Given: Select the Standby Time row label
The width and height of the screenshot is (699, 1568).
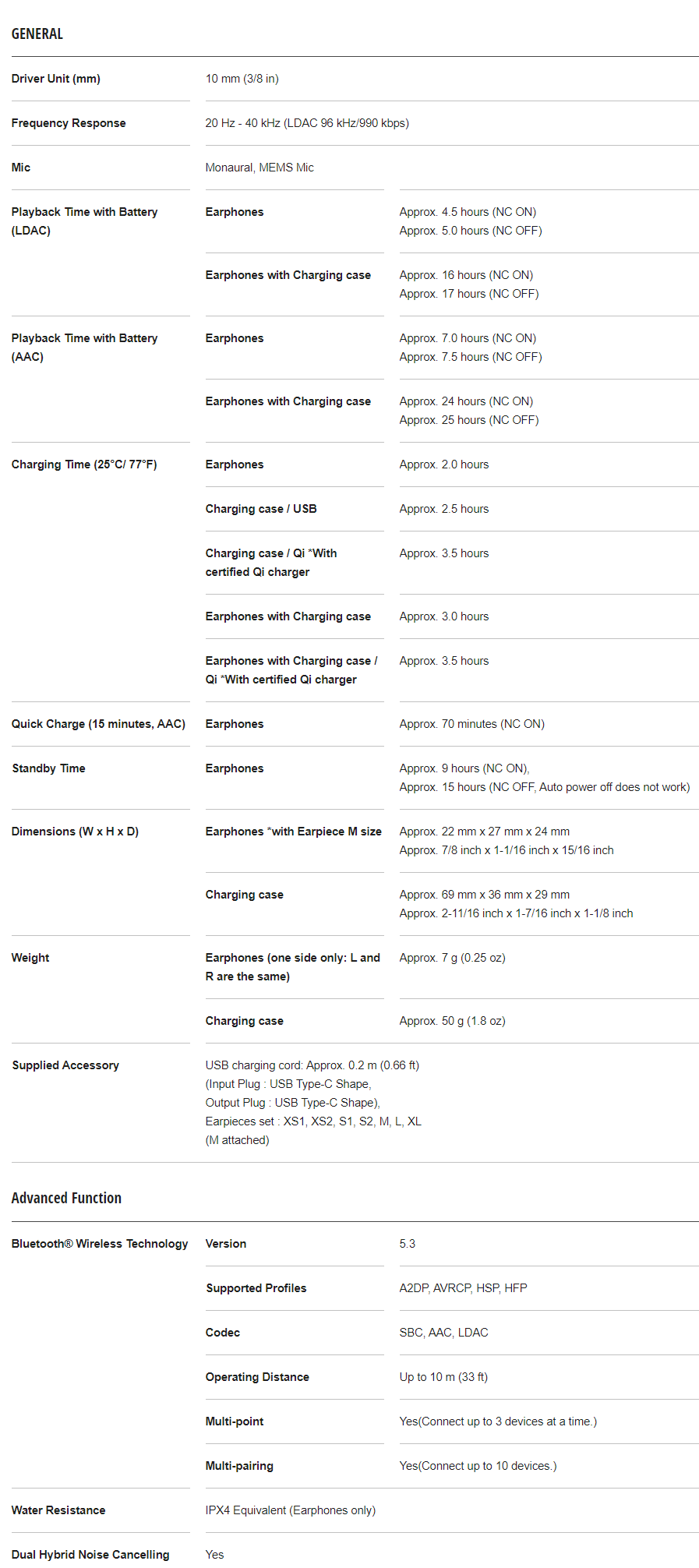Looking at the screenshot, I should click(48, 768).
